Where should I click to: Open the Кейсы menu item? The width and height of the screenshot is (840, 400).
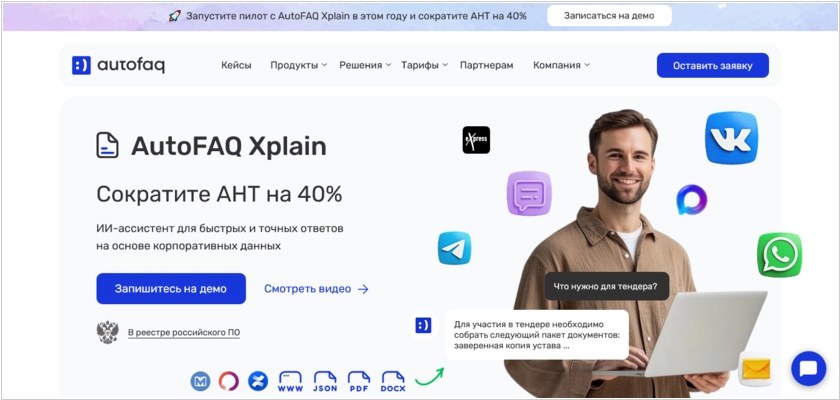click(236, 65)
